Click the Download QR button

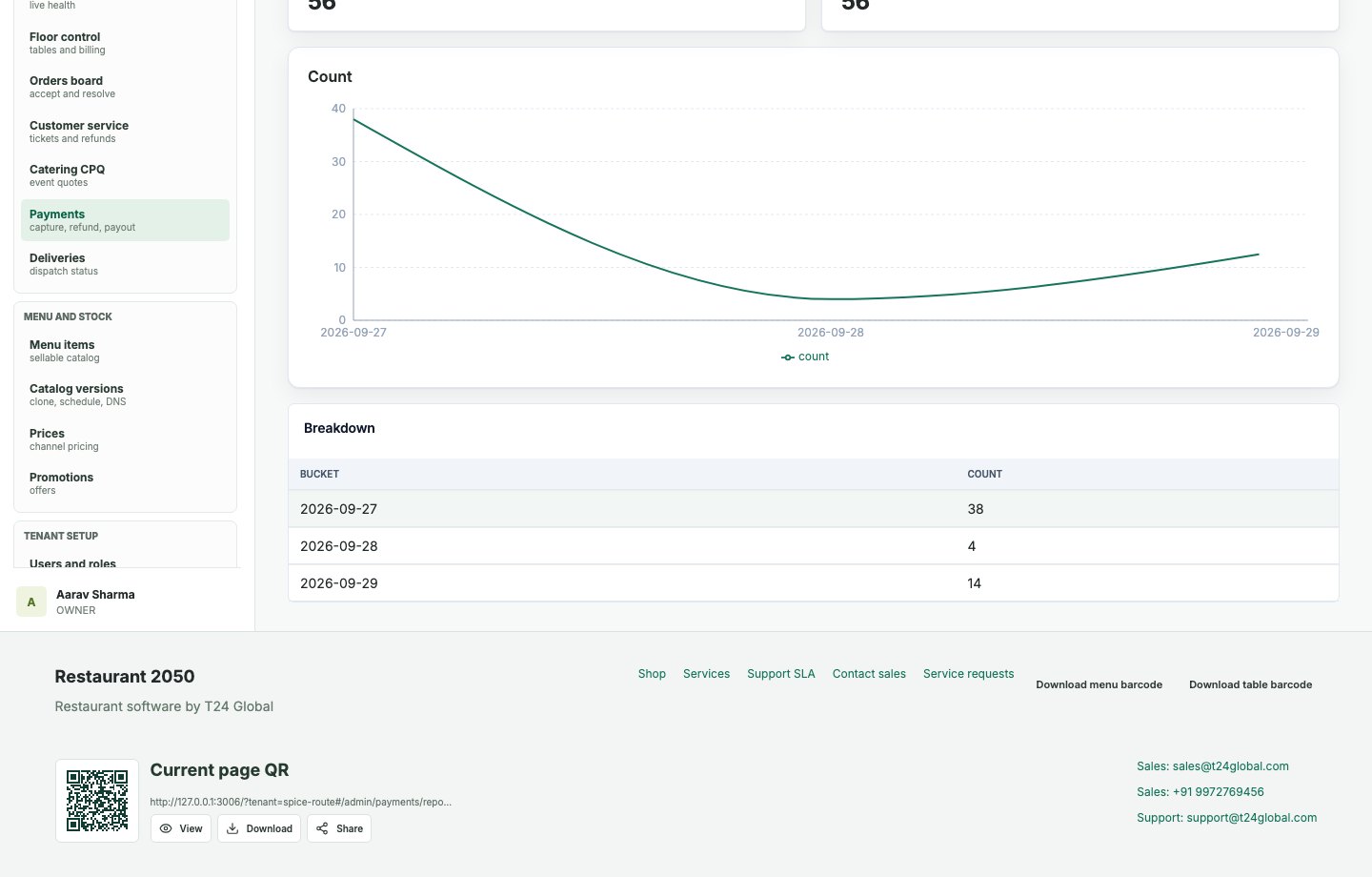point(259,828)
